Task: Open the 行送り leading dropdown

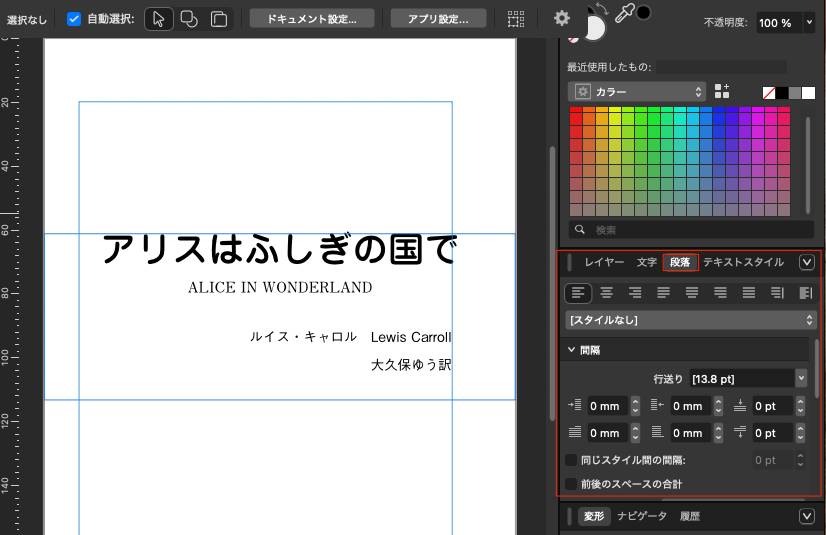Action: [801, 378]
